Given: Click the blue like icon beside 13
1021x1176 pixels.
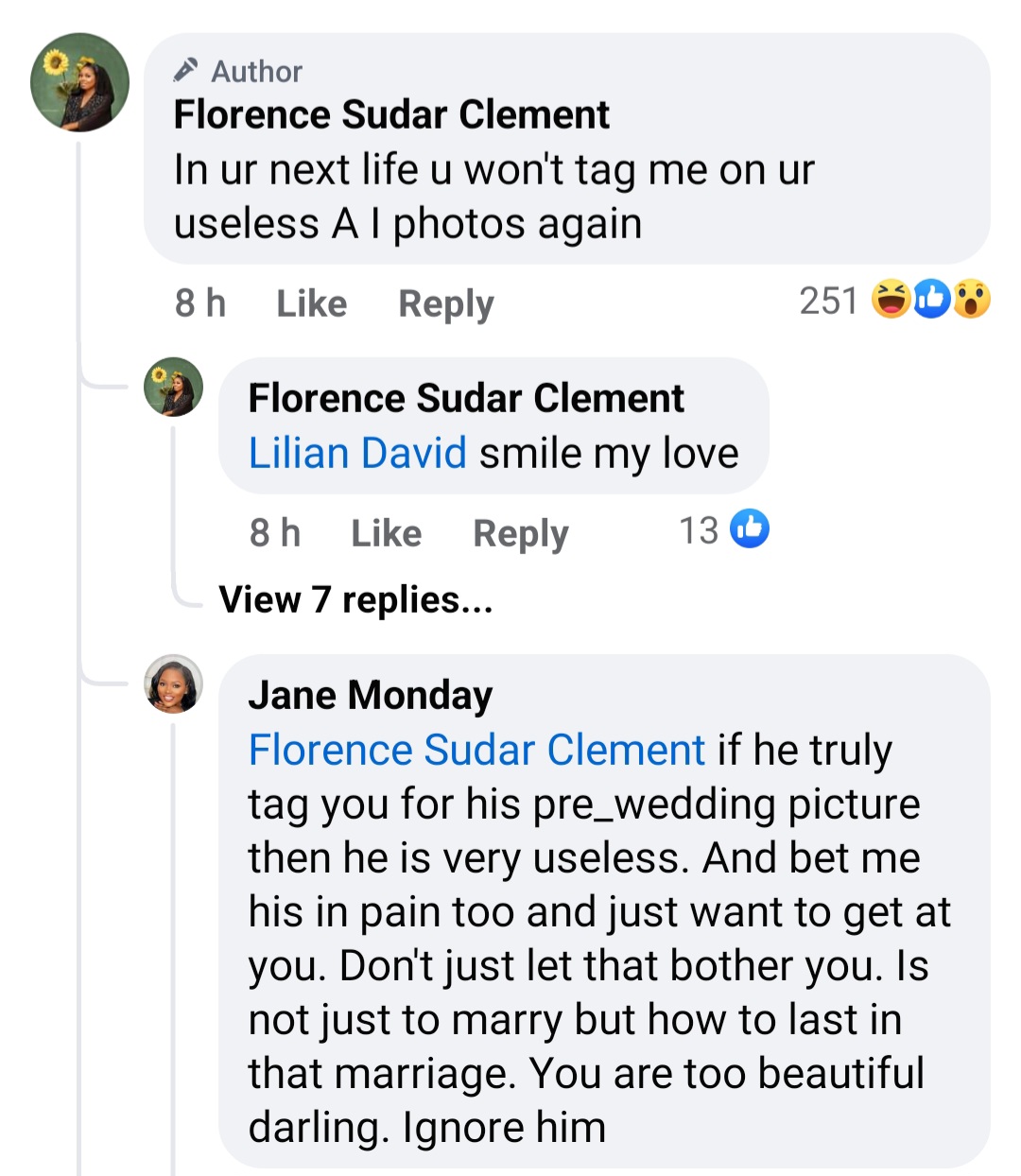Looking at the screenshot, I should (751, 529).
